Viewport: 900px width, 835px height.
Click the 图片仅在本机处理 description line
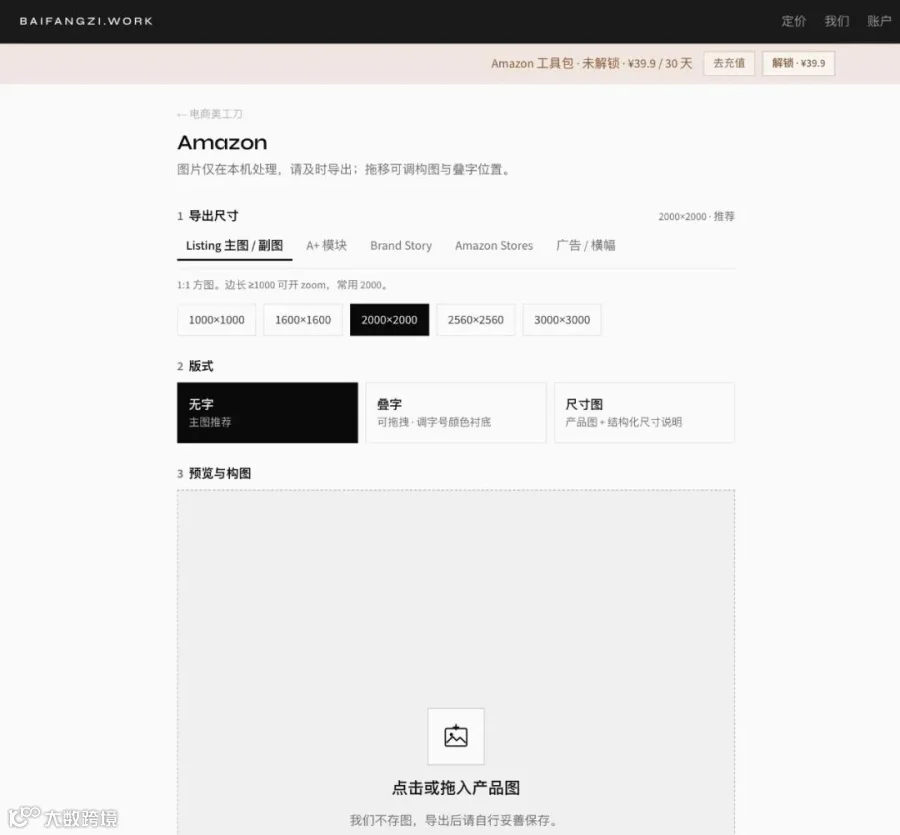tap(343, 169)
